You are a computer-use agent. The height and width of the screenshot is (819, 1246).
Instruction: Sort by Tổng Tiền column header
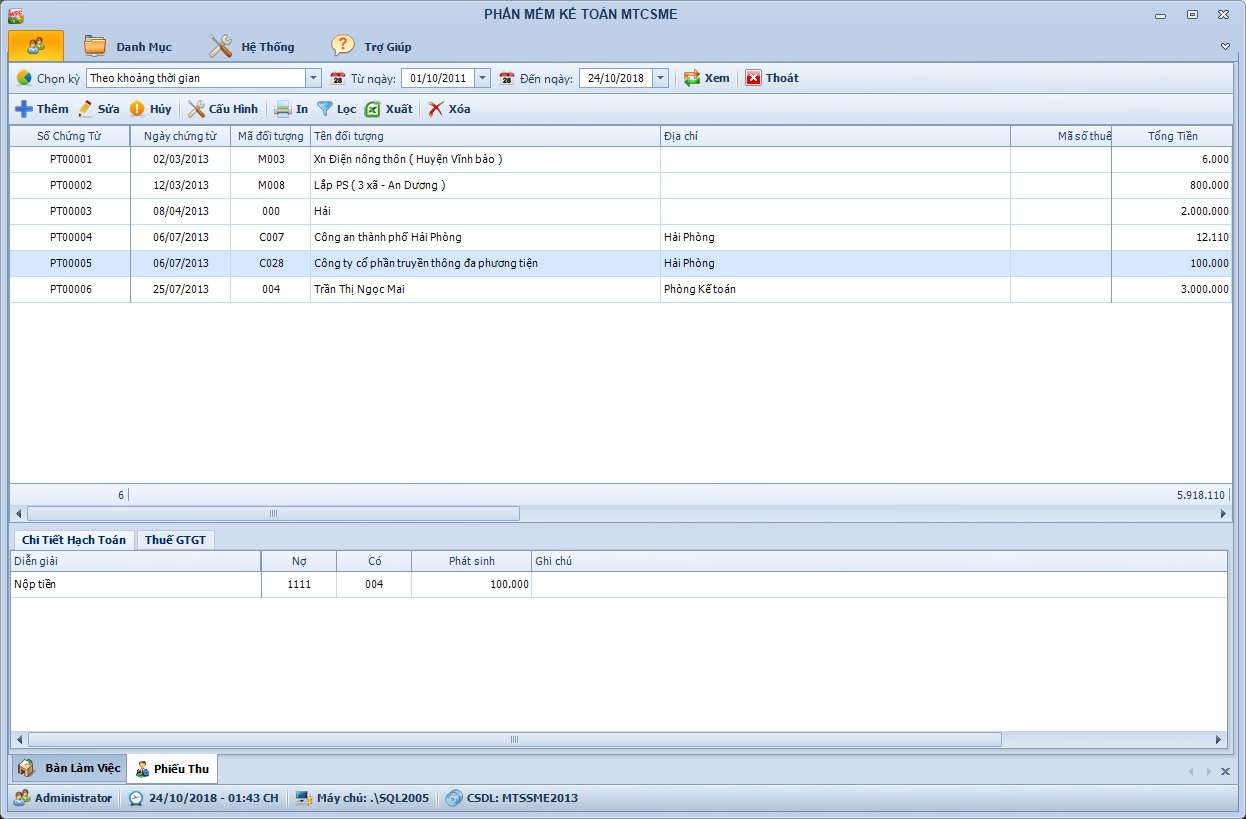(1172, 136)
